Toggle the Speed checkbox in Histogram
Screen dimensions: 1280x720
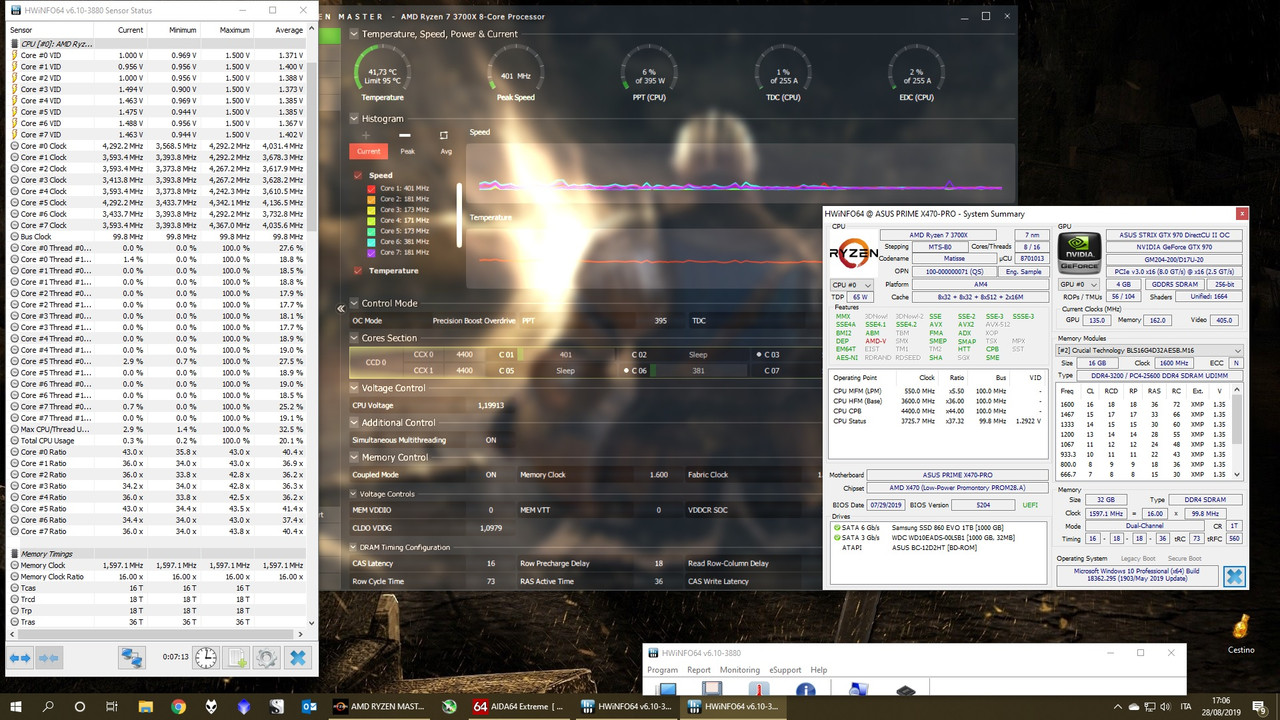tap(358, 175)
